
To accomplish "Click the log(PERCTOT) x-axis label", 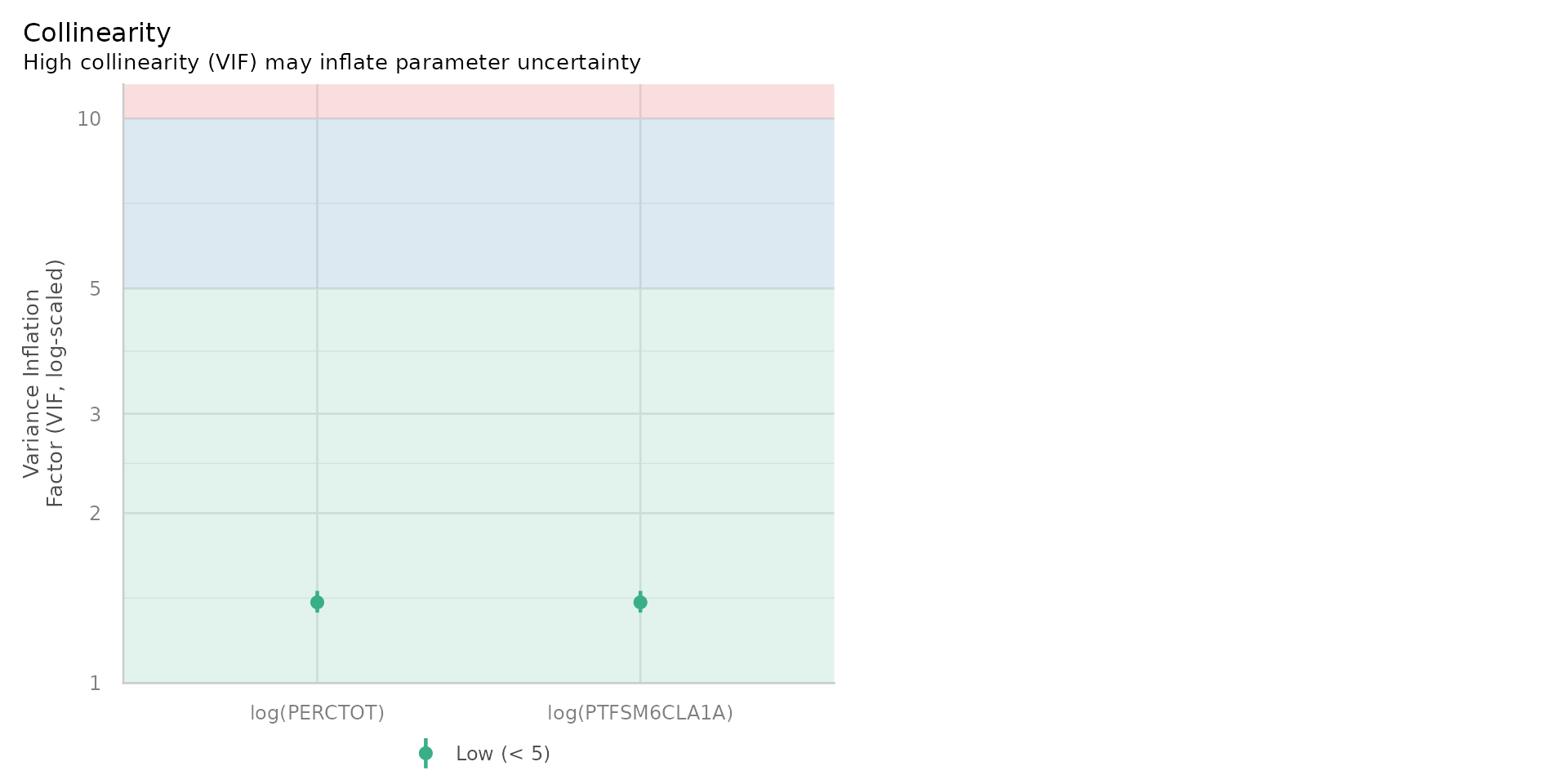I will (317, 713).
